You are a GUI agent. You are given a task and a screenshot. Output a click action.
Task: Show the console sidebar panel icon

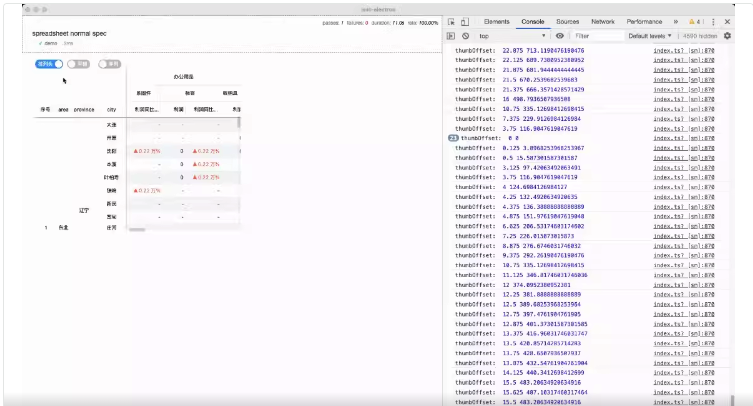click(x=450, y=36)
